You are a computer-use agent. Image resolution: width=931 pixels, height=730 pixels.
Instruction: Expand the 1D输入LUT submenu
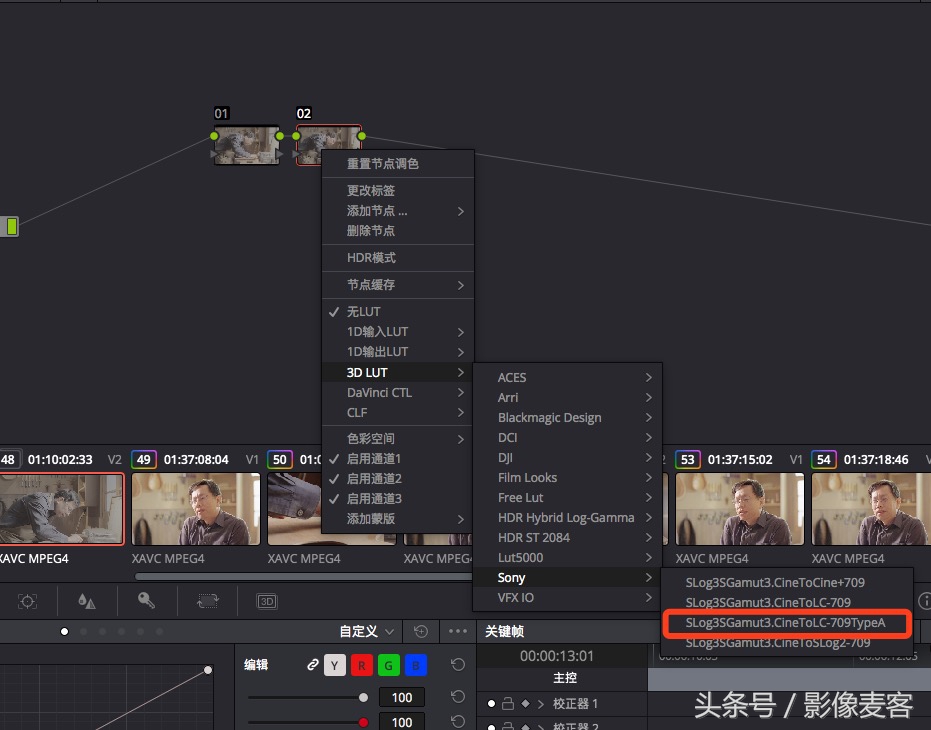[x=397, y=331]
